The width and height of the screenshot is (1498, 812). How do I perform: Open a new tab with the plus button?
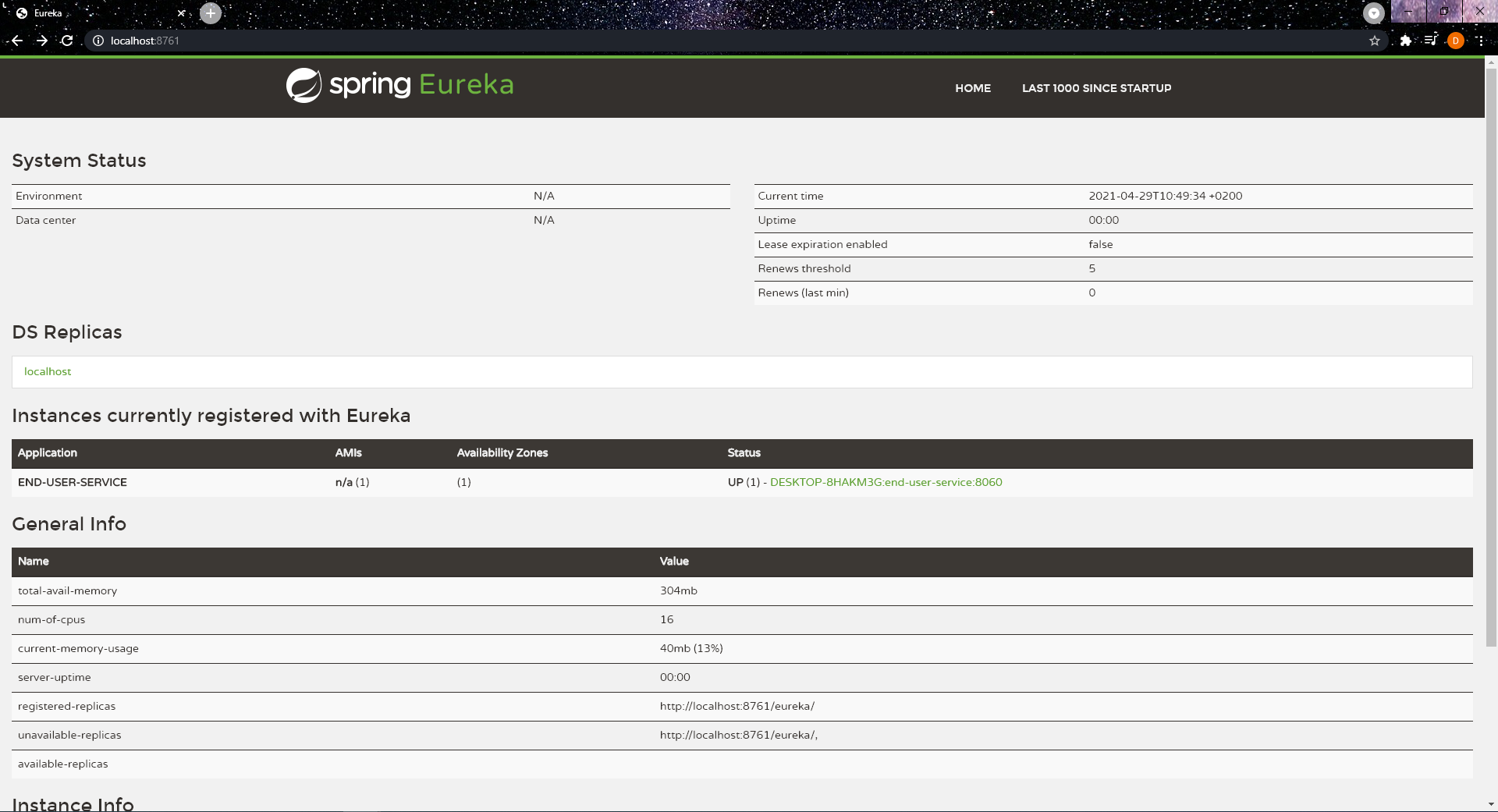pyautogui.click(x=211, y=13)
